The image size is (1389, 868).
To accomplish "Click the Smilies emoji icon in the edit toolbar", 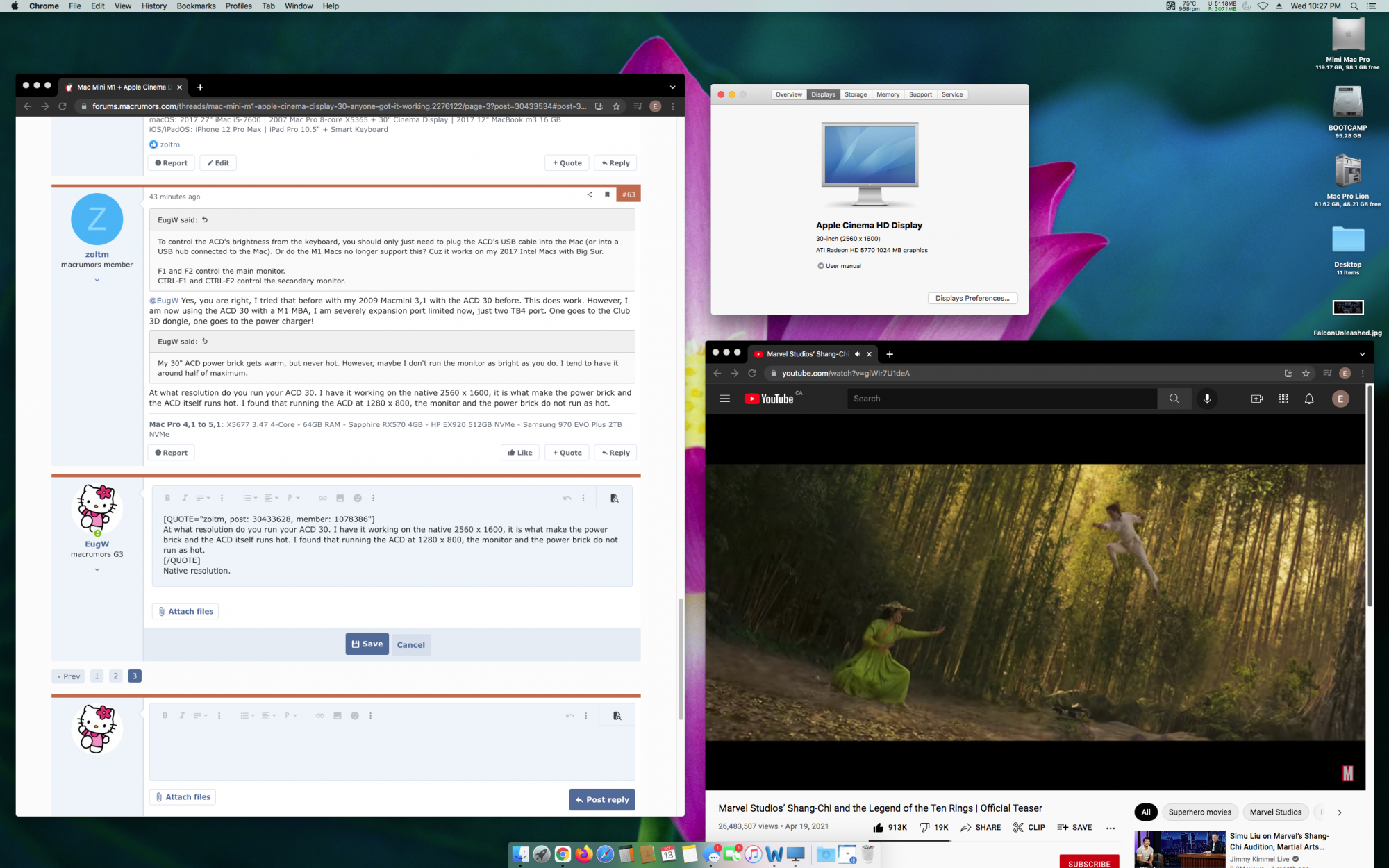I will tap(358, 498).
